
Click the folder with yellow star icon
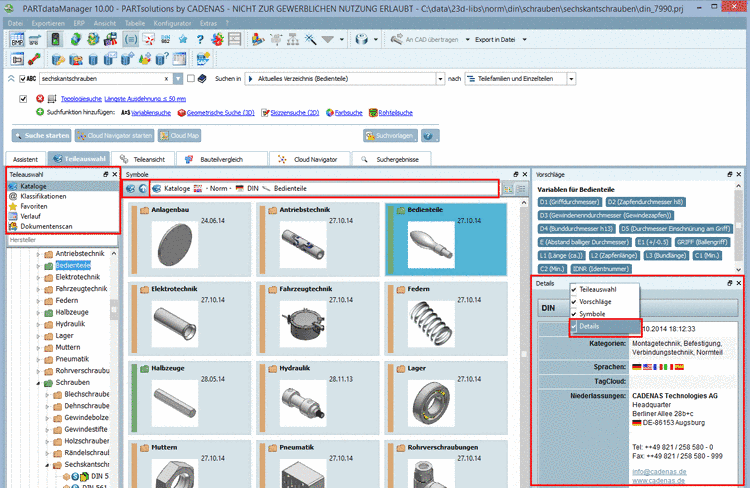click(x=203, y=59)
